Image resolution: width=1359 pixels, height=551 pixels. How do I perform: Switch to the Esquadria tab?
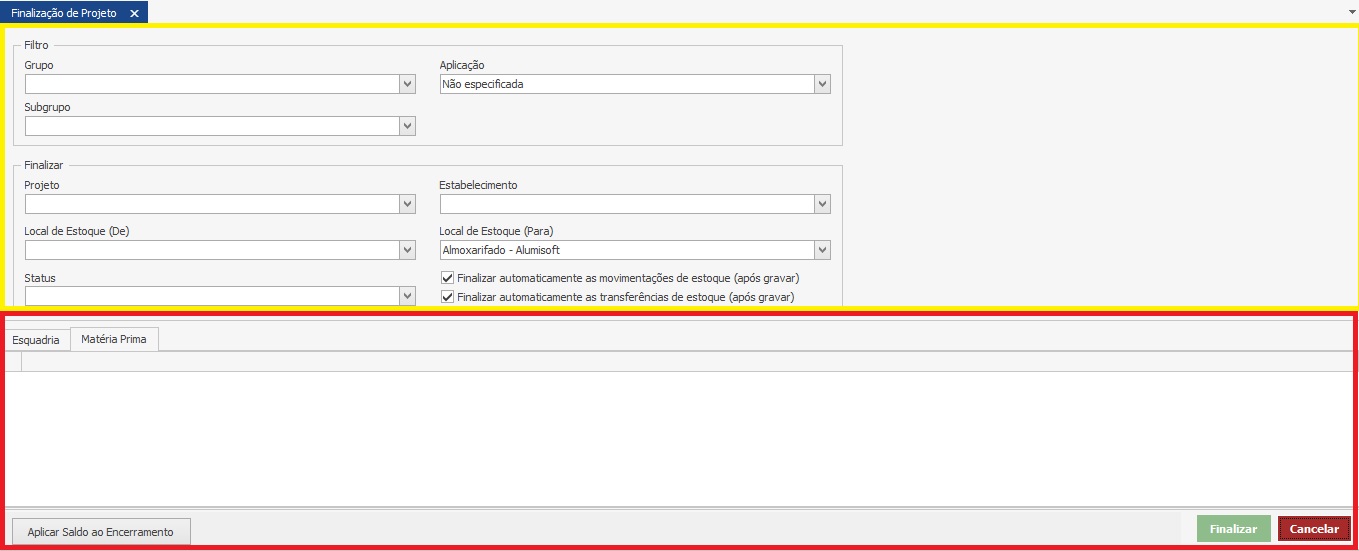pyautogui.click(x=36, y=340)
